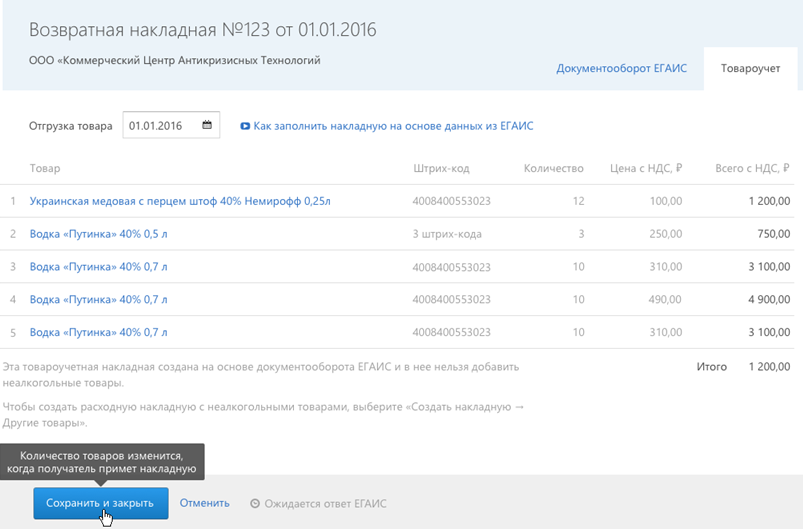Click price 490,00 in row 4
Viewport: 803px width, 529px height.
pos(665,300)
